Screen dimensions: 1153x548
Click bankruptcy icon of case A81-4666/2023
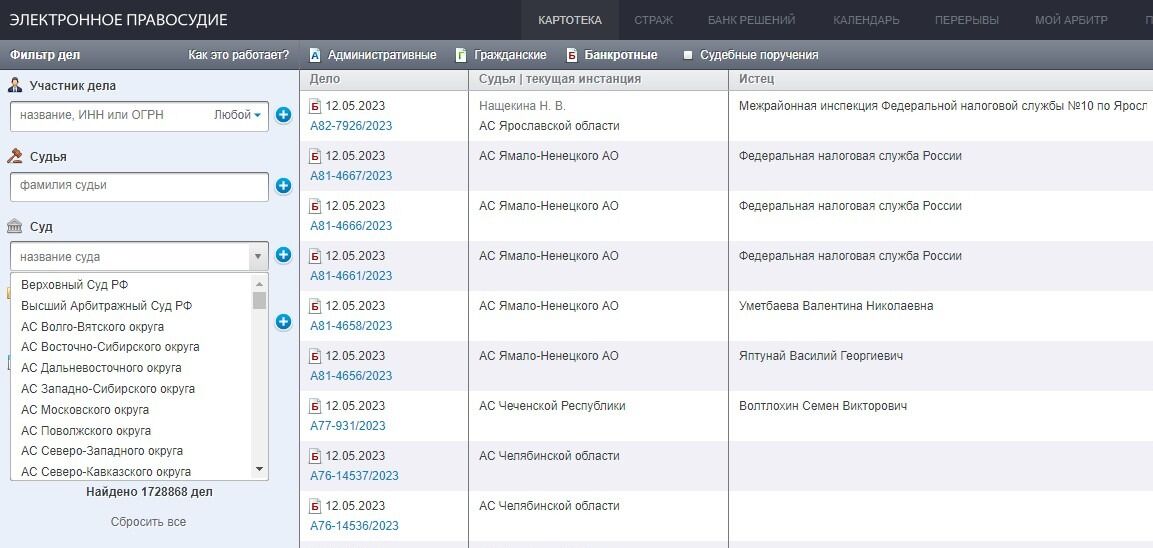point(315,206)
